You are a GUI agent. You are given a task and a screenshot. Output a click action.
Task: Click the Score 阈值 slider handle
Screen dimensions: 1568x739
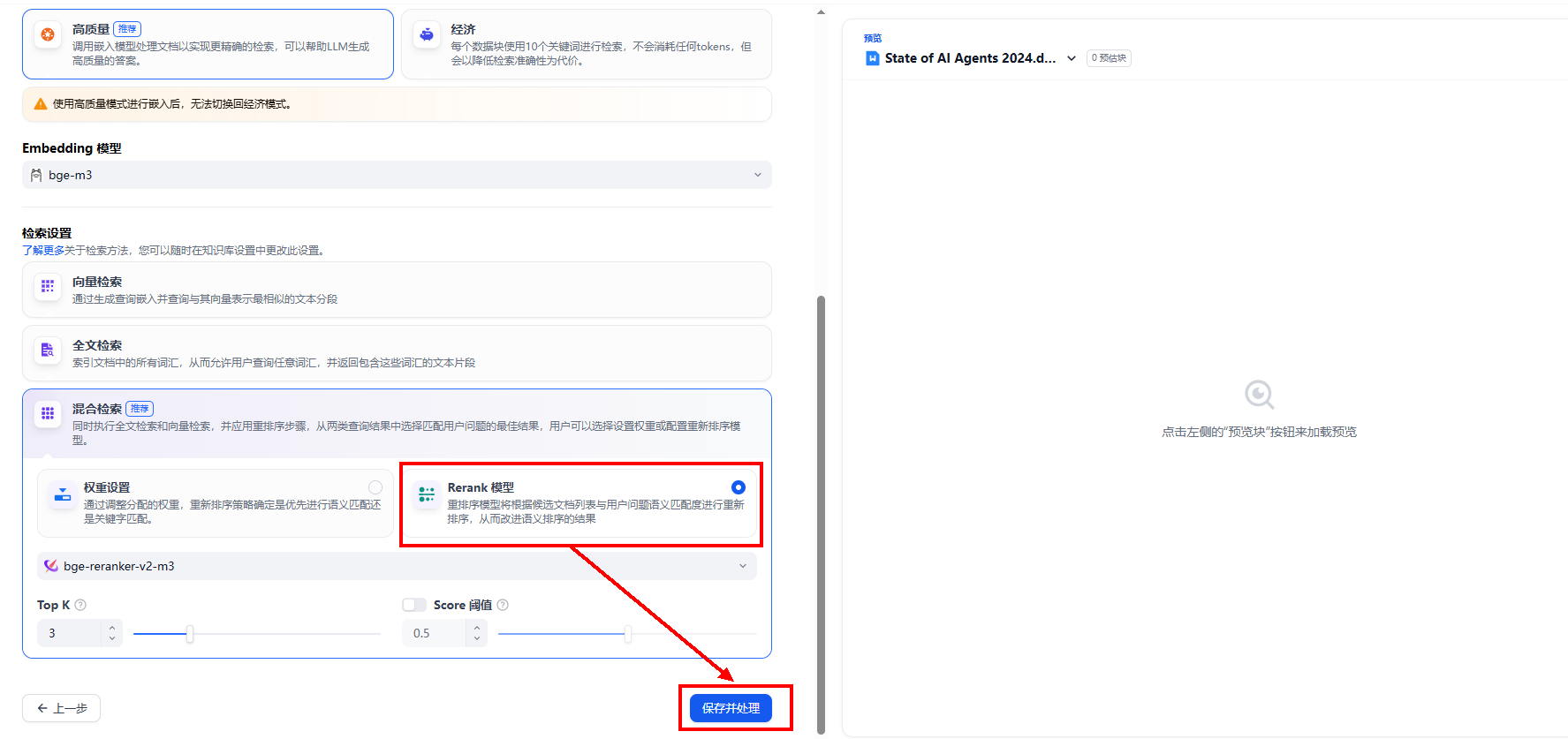[628, 634]
